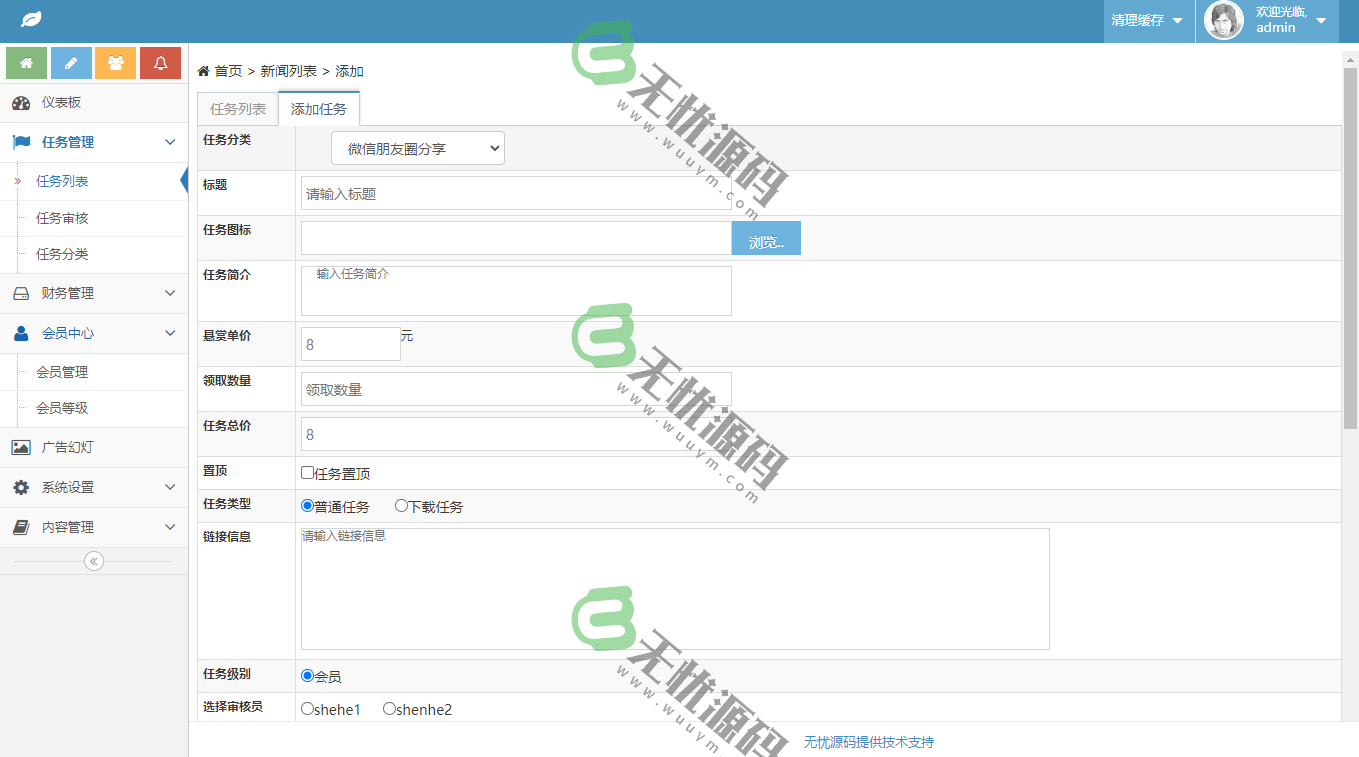
Task: Switch to the 任务列表 tab
Action: coord(237,108)
